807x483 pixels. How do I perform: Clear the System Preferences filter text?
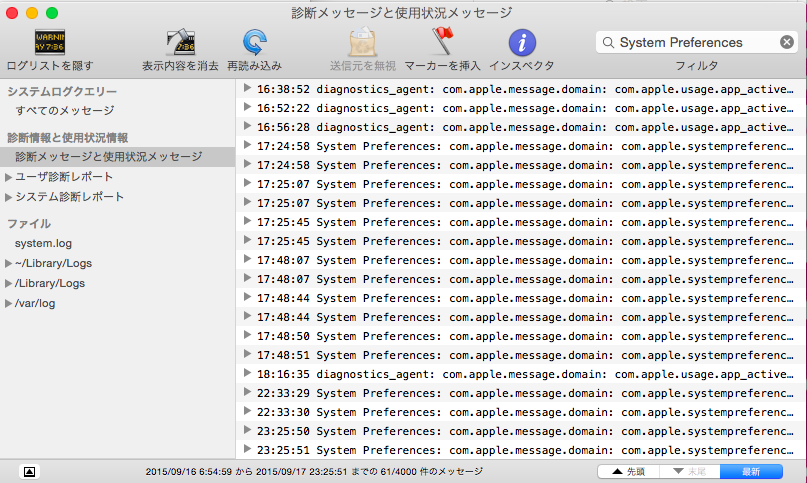coord(786,42)
